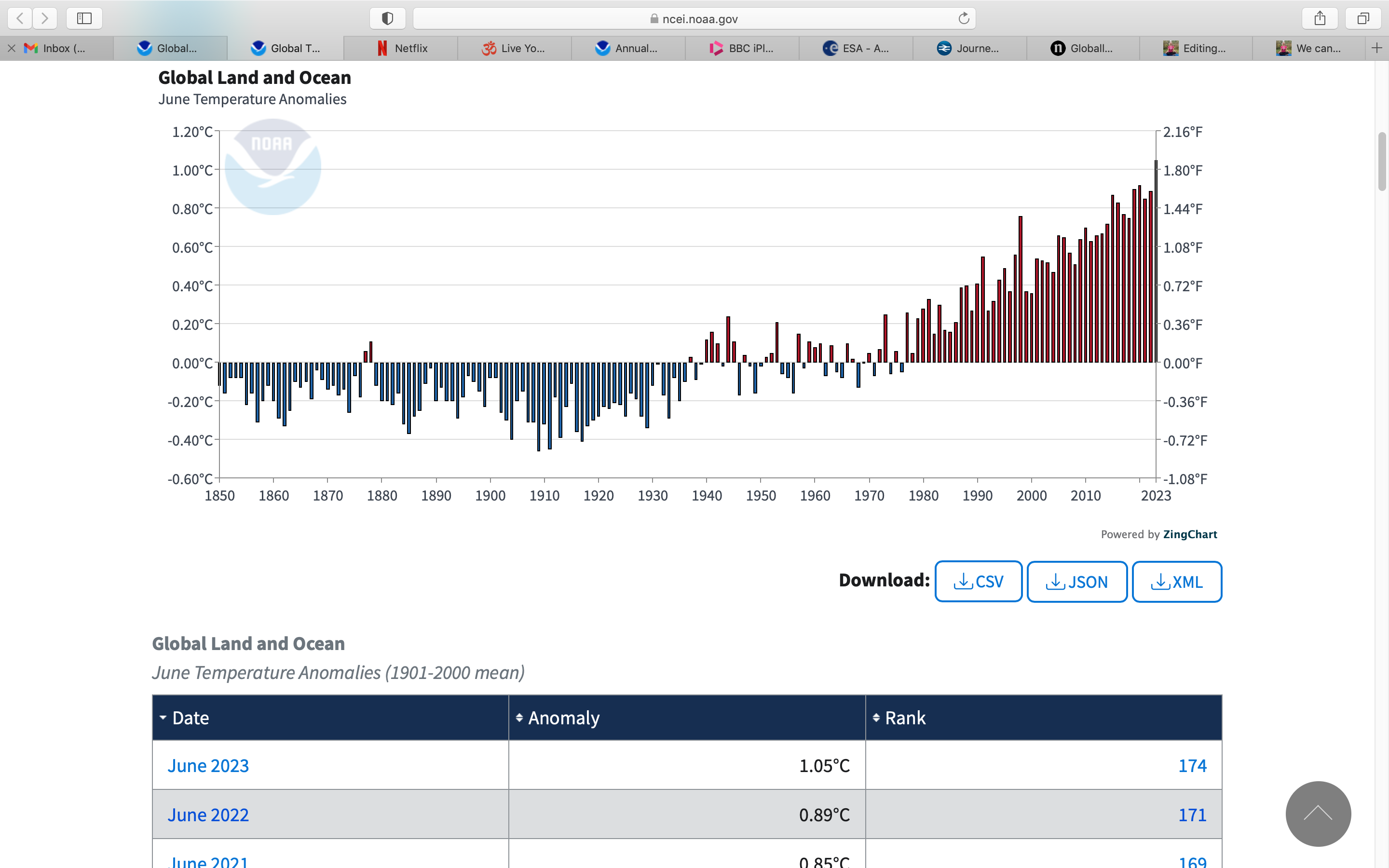The image size is (1389, 868).
Task: Download data as XML
Action: 1177,582
